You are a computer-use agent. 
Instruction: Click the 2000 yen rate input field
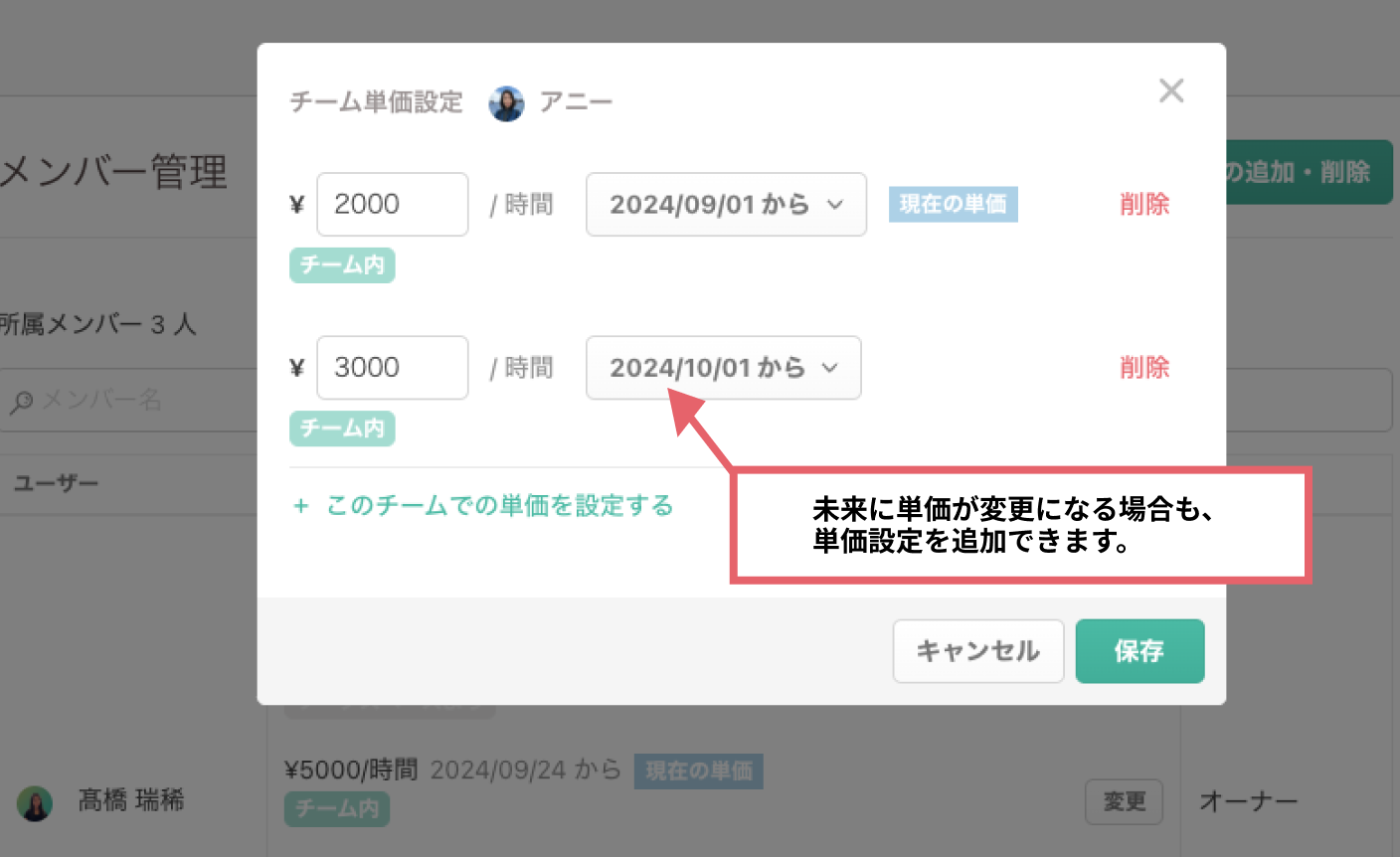[x=392, y=205]
